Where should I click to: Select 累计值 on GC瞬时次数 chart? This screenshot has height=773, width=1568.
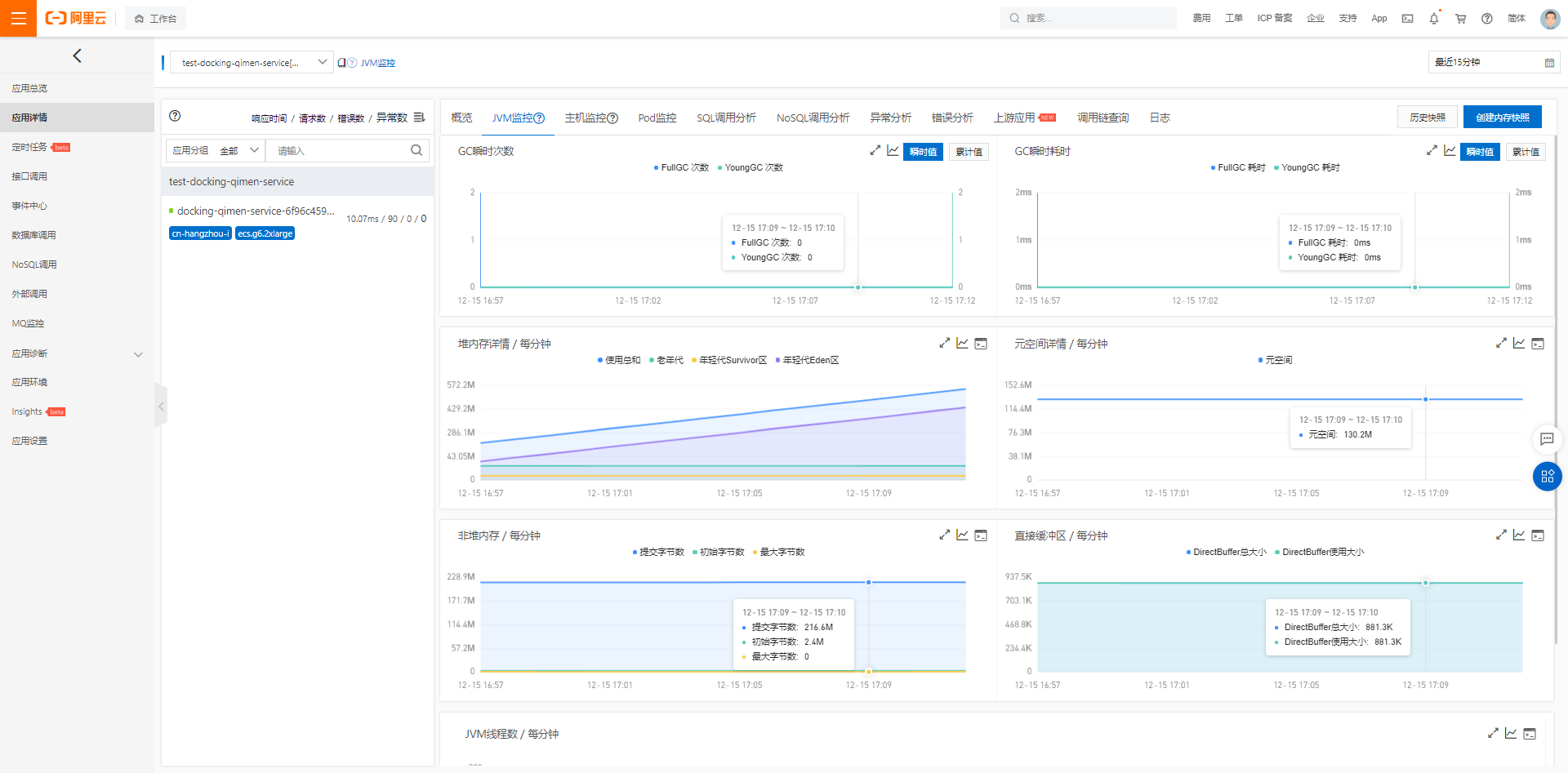[x=969, y=152]
